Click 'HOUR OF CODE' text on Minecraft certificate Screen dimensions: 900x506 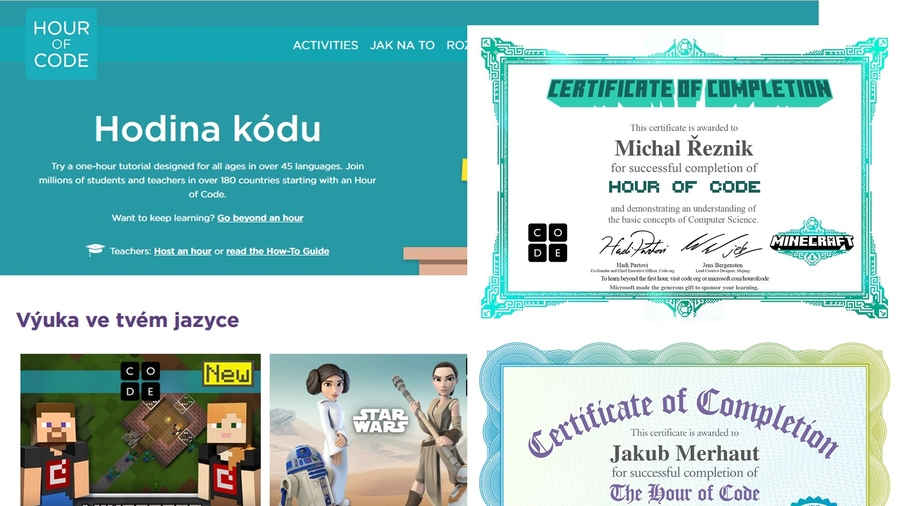click(x=684, y=187)
